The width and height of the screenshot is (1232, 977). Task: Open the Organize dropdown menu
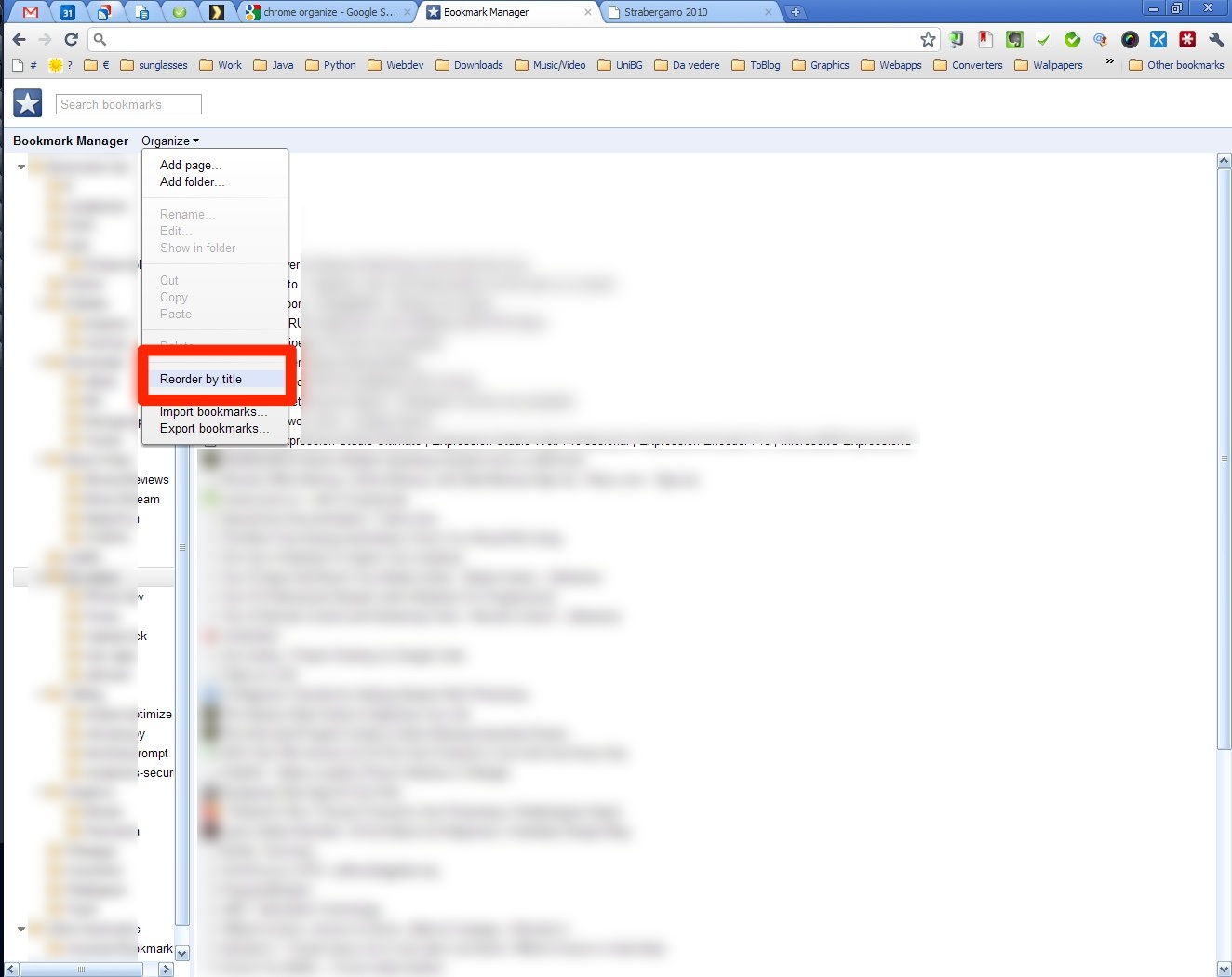170,141
